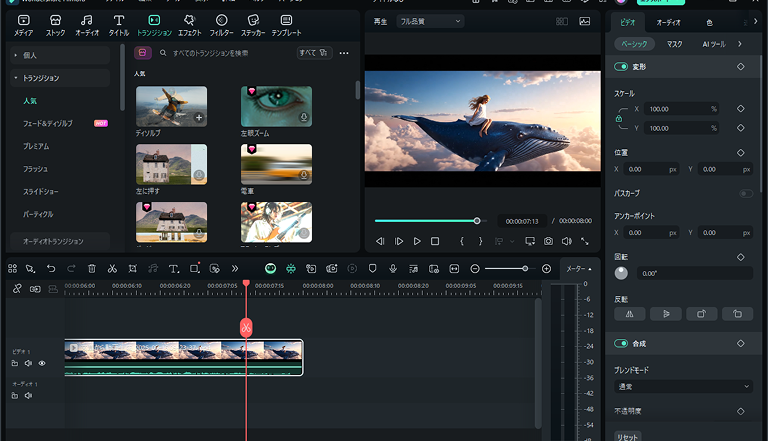The height and width of the screenshot is (441, 768).
Task: Click the image snapshot icon at preview top-right
Action: [x=584, y=22]
